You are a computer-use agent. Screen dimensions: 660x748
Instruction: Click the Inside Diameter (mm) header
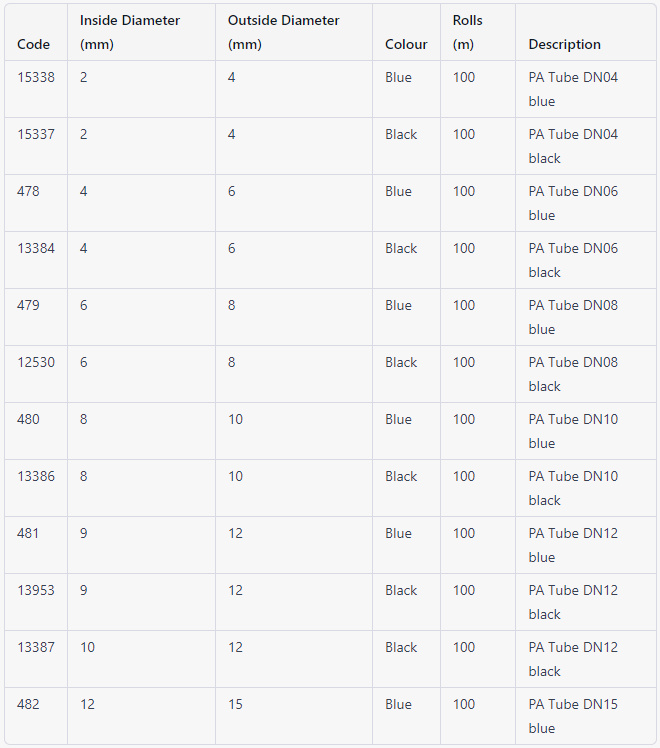(x=130, y=32)
